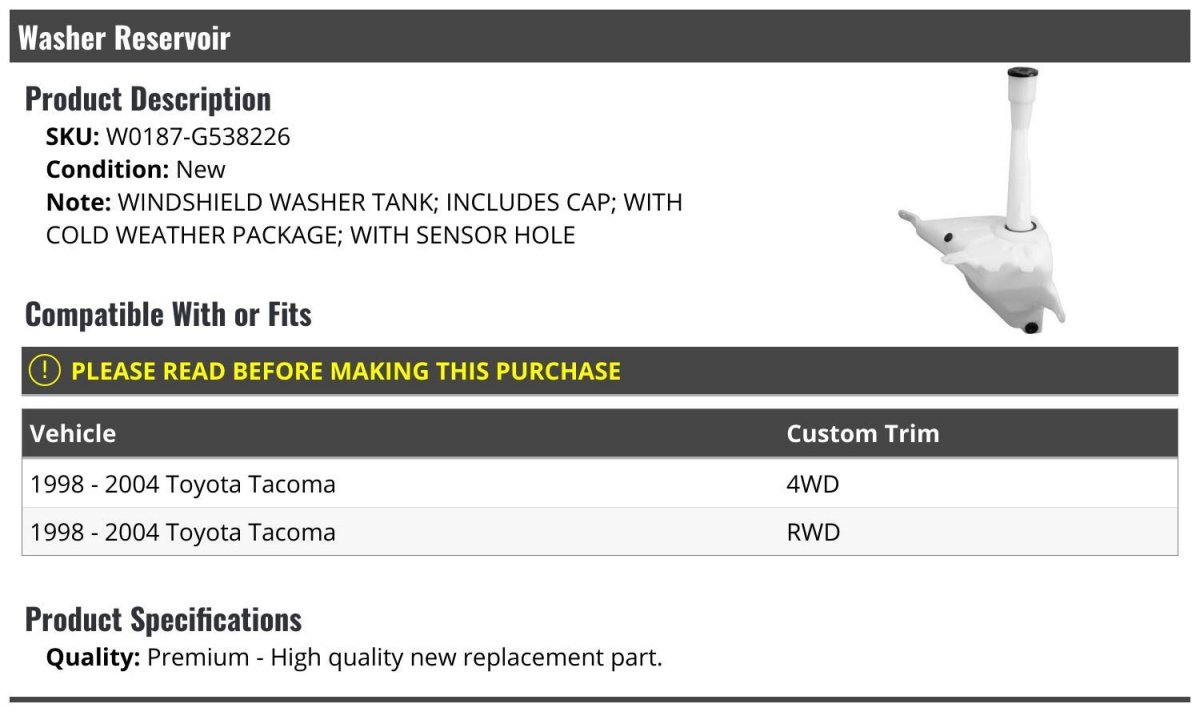1200x712 pixels.
Task: Select the 1998 - 2004 Toyota Tacoma 4WD row
Action: 600,484
